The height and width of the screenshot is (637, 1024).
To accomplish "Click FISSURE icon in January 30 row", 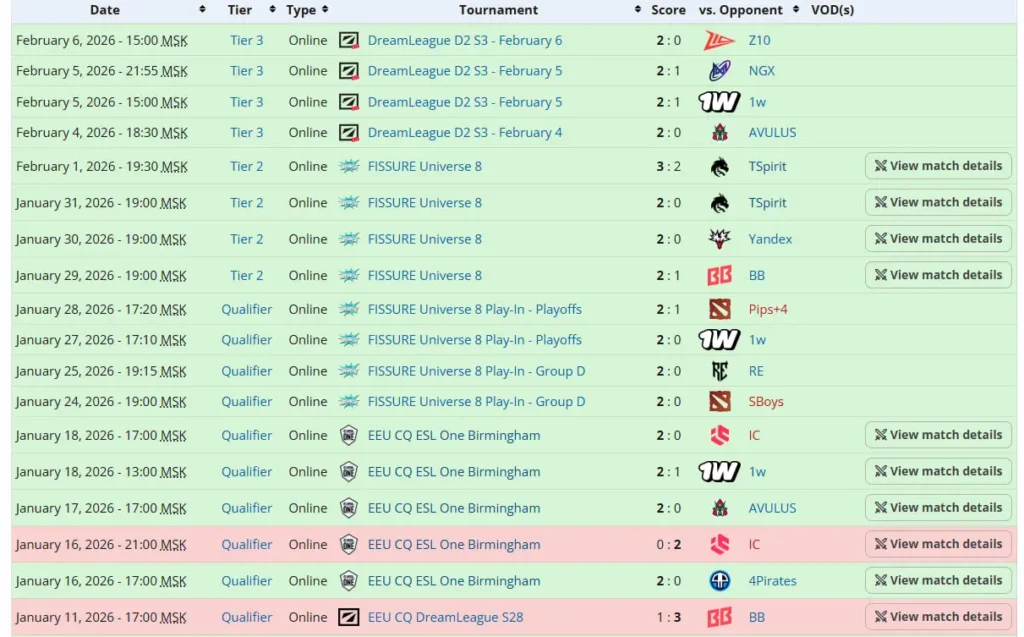I will point(349,239).
